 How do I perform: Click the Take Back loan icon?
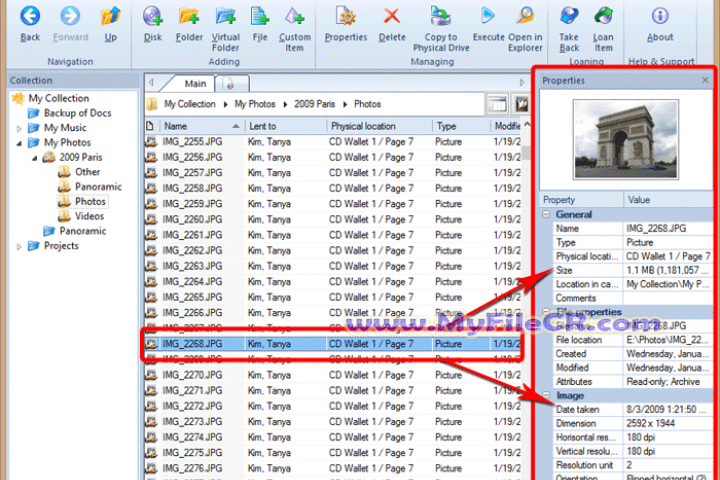tap(569, 16)
